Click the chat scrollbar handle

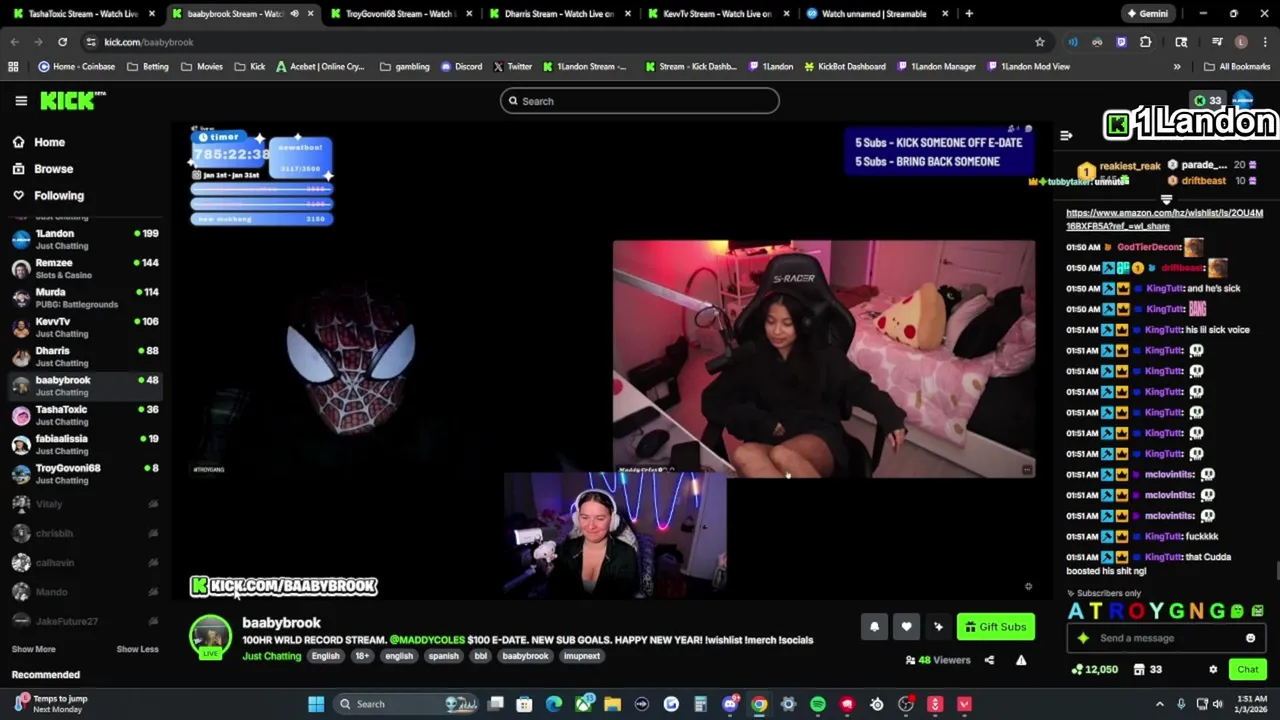[x=1277, y=571]
